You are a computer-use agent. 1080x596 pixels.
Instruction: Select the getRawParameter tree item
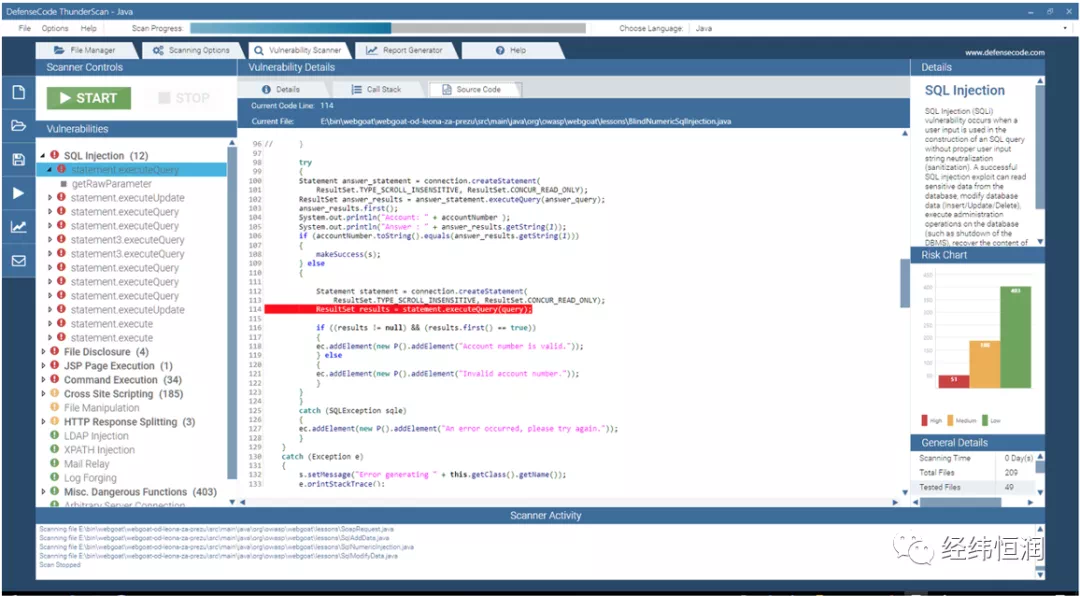112,184
